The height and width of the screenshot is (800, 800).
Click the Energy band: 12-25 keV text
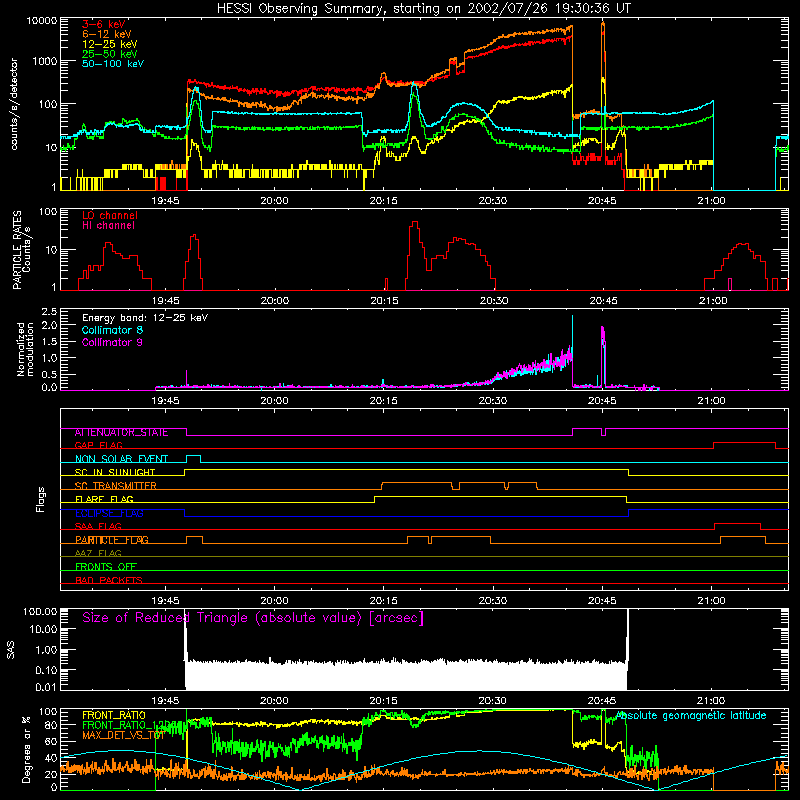coord(145,318)
